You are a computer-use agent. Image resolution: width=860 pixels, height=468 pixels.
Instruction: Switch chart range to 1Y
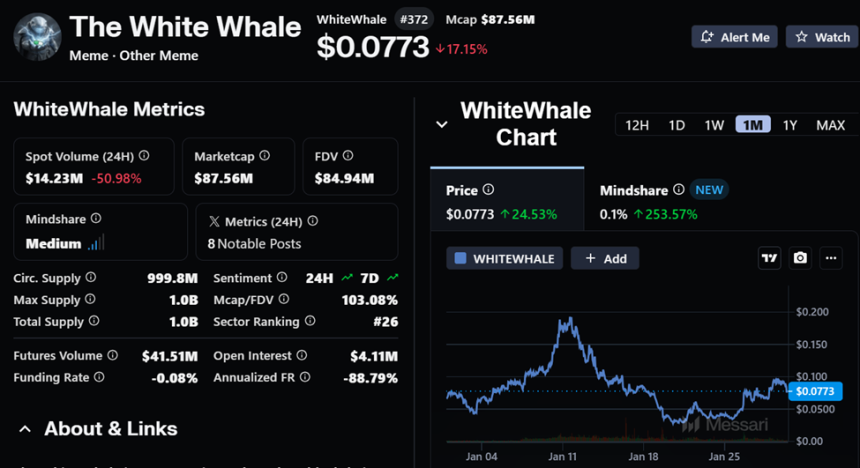coord(790,125)
